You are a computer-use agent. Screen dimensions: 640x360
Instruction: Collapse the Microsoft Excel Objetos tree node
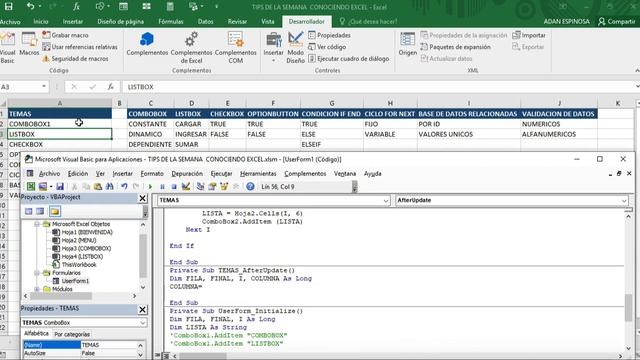click(37, 224)
